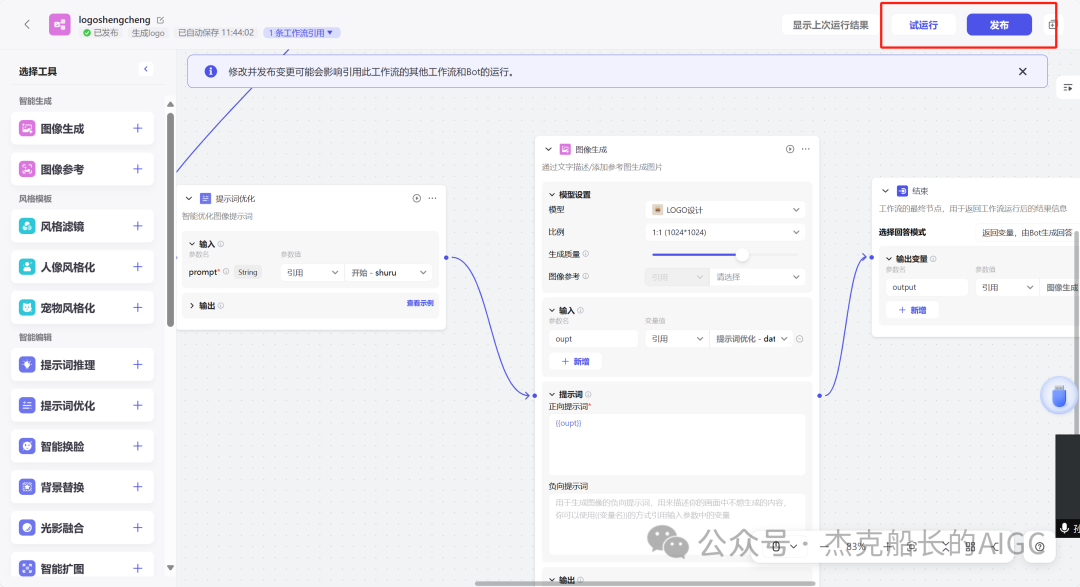
Task: Open the 提示词优化 - dat value dropdown
Action: click(x=751, y=339)
